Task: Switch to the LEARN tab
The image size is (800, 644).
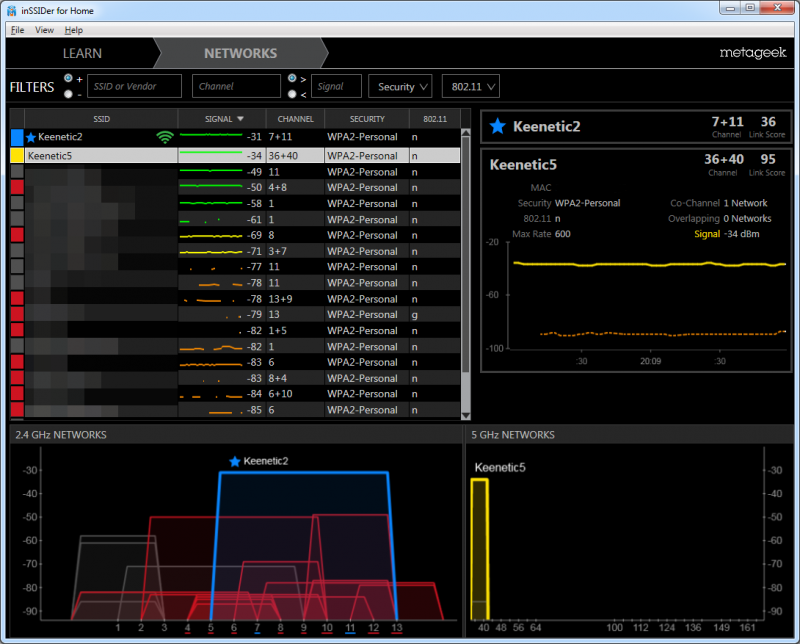Action: tap(82, 53)
